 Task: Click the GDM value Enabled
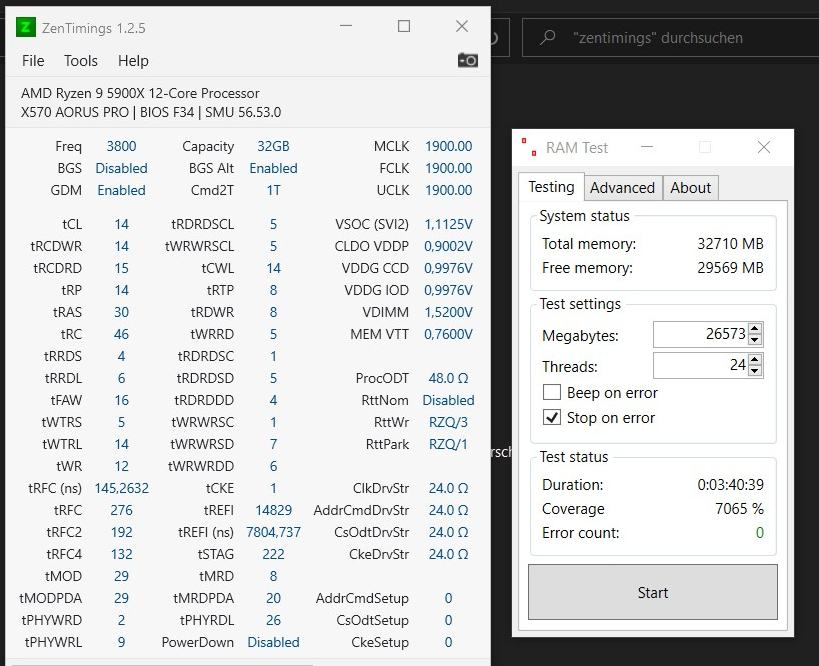coord(121,190)
